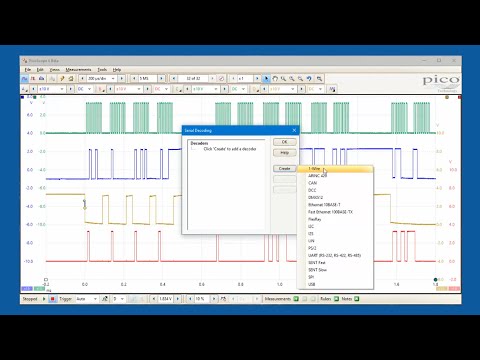
Task: Click the zoom-in magnifier tool
Action: [292, 79]
